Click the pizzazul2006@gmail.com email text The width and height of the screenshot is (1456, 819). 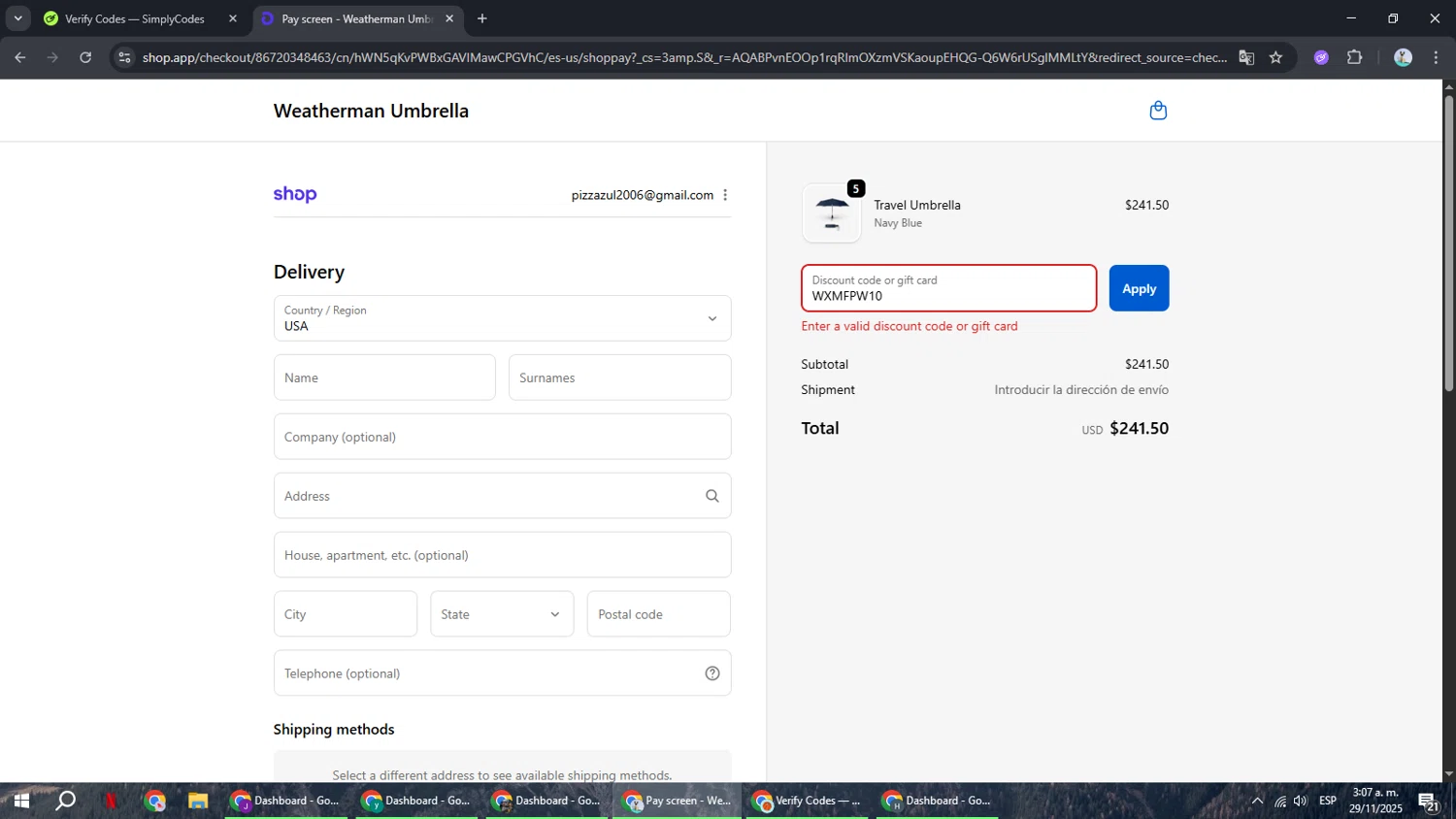coord(643,195)
